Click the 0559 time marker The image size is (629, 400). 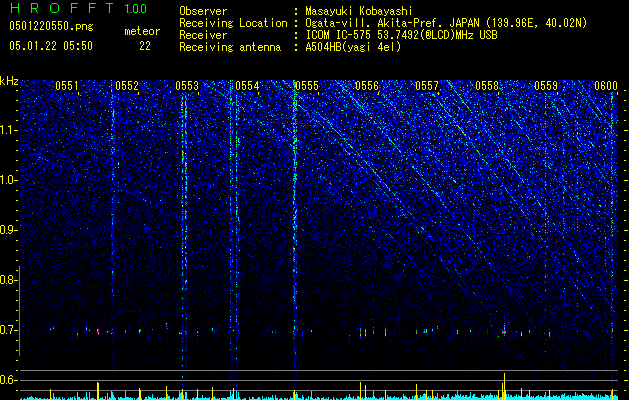coord(546,85)
